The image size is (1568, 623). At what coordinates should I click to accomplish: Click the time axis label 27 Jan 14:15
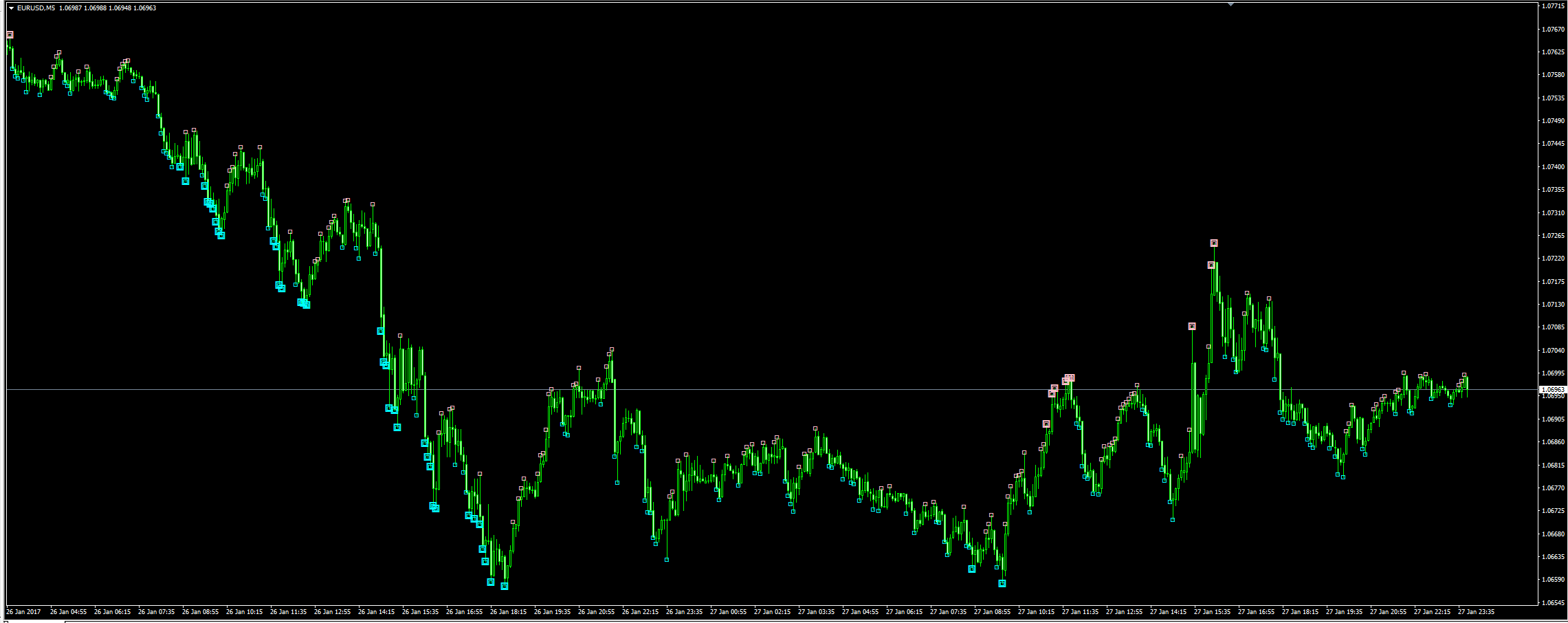pos(1168,611)
